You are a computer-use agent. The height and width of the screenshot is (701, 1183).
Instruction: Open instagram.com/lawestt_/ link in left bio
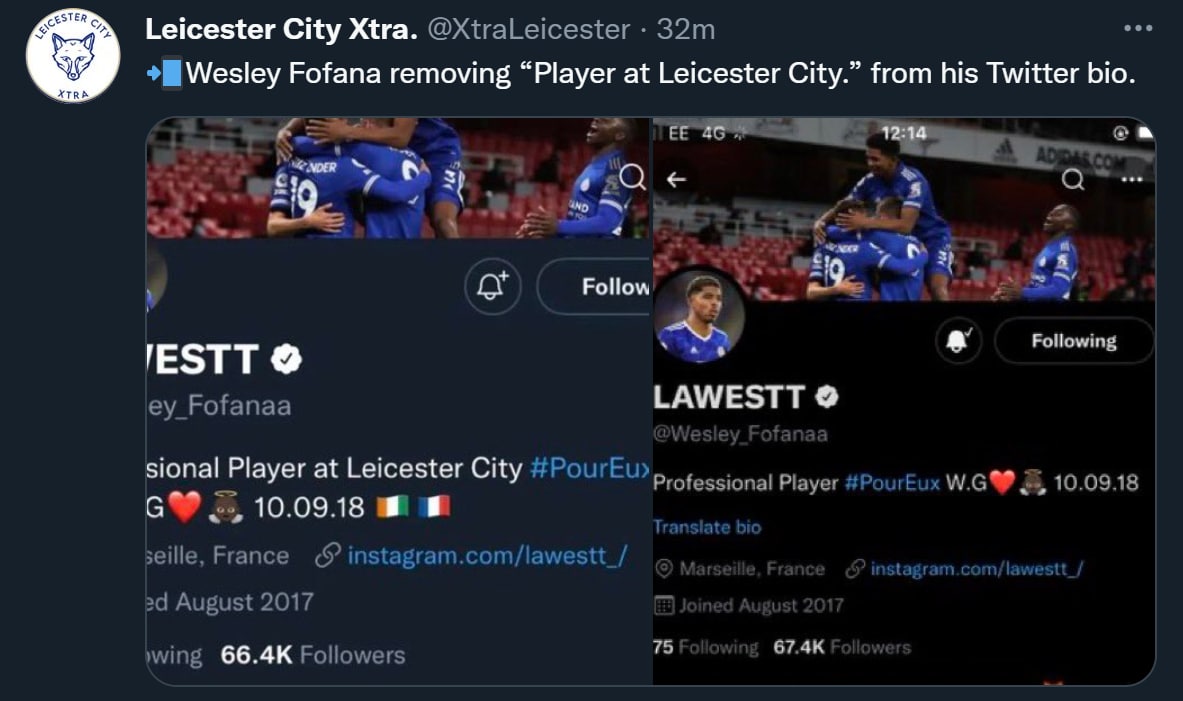pyautogui.click(x=486, y=556)
